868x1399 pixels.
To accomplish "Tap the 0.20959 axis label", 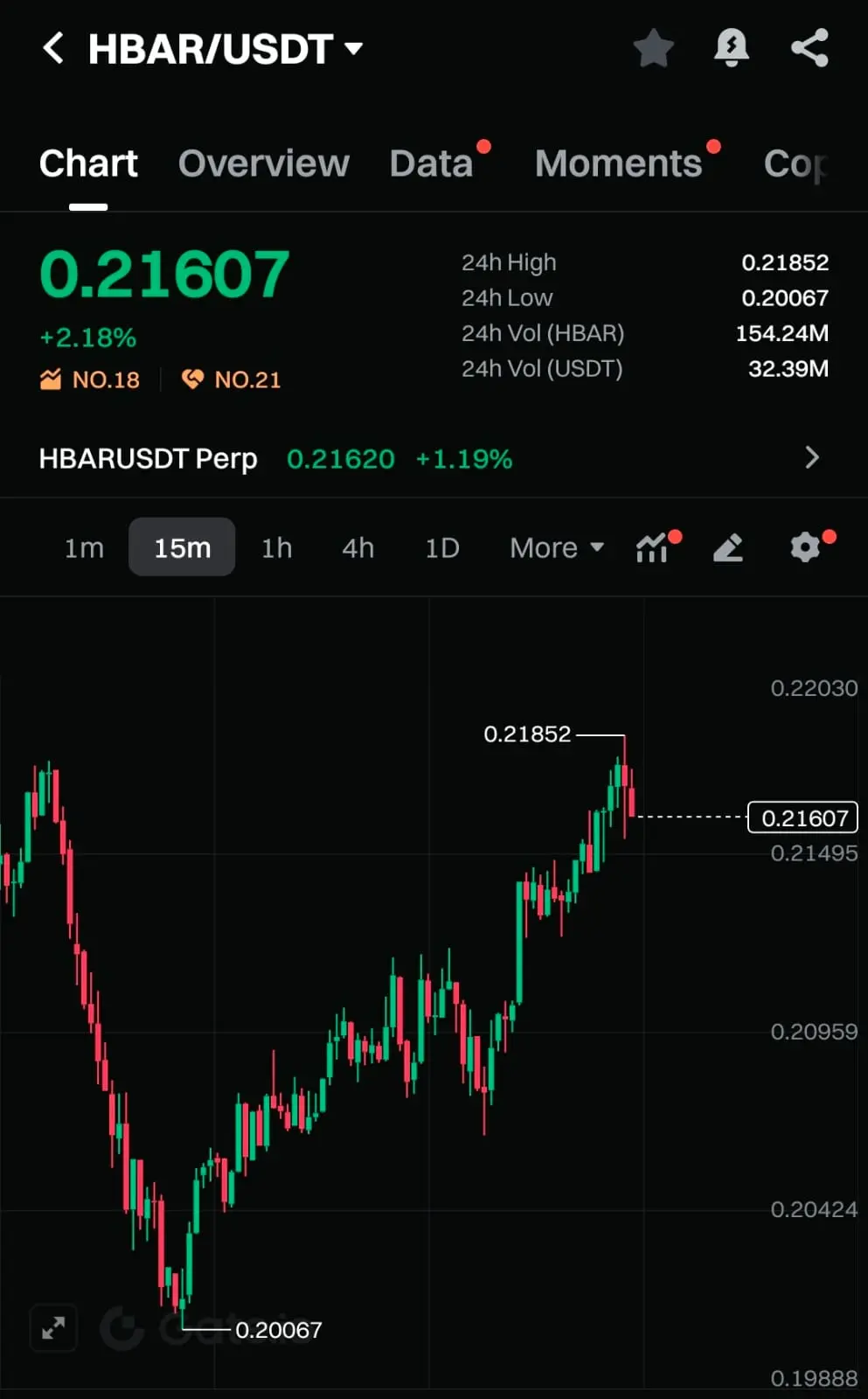I will 814,1032.
